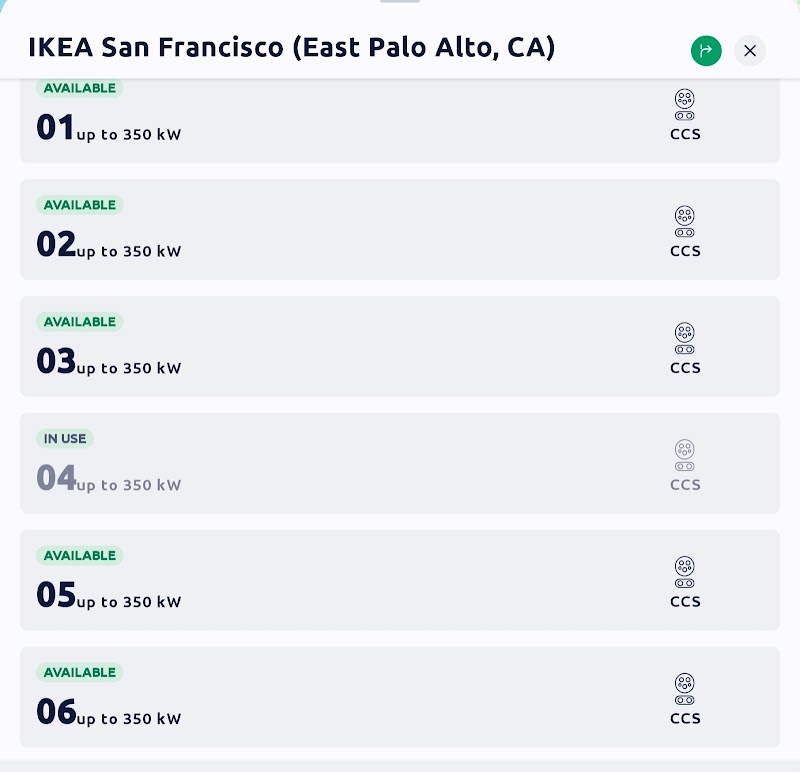Select charger 02 up to 350 kW
Screen dimensions: 800x772
click(400, 230)
